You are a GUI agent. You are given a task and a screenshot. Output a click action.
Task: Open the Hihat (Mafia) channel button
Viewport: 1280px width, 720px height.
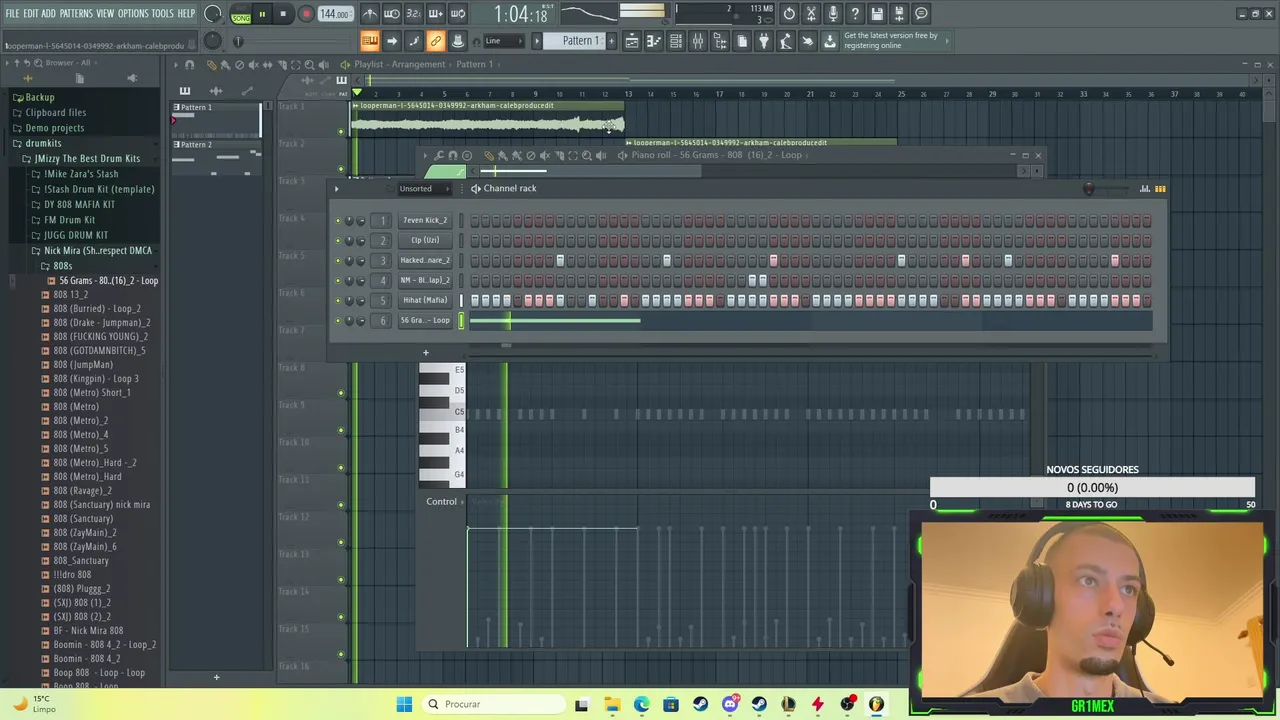coord(425,300)
